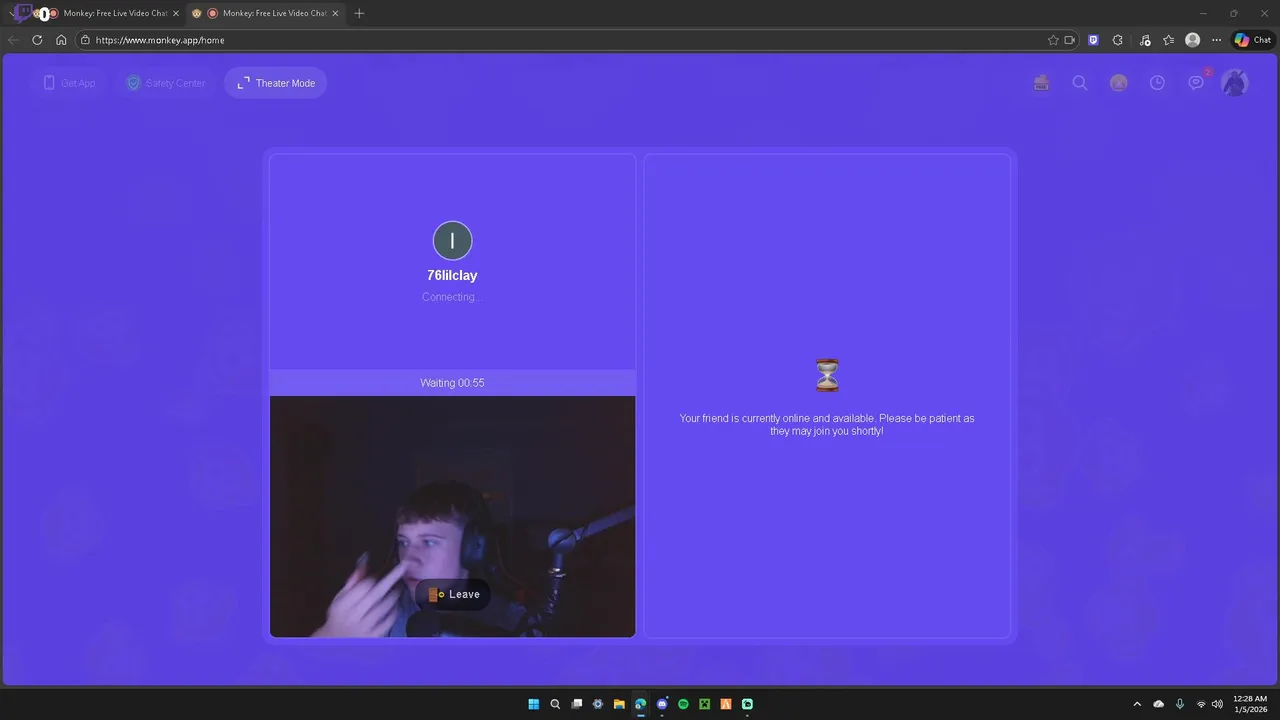Open the Twitch browser extension

[1094, 40]
